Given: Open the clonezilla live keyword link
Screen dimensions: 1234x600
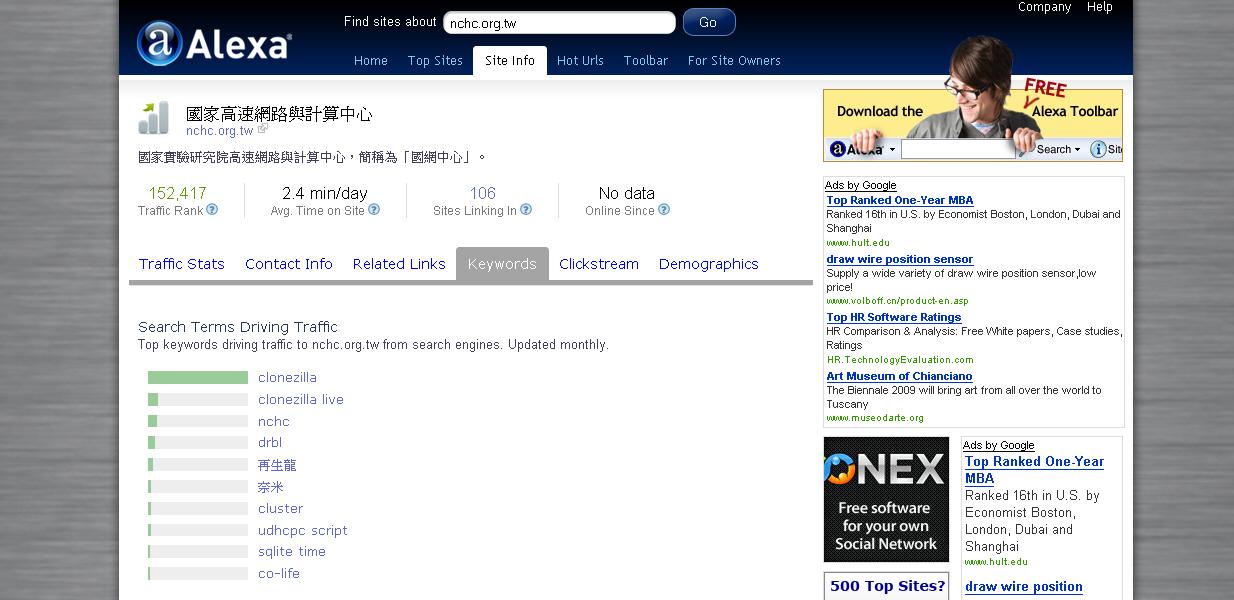Looking at the screenshot, I should [x=301, y=400].
